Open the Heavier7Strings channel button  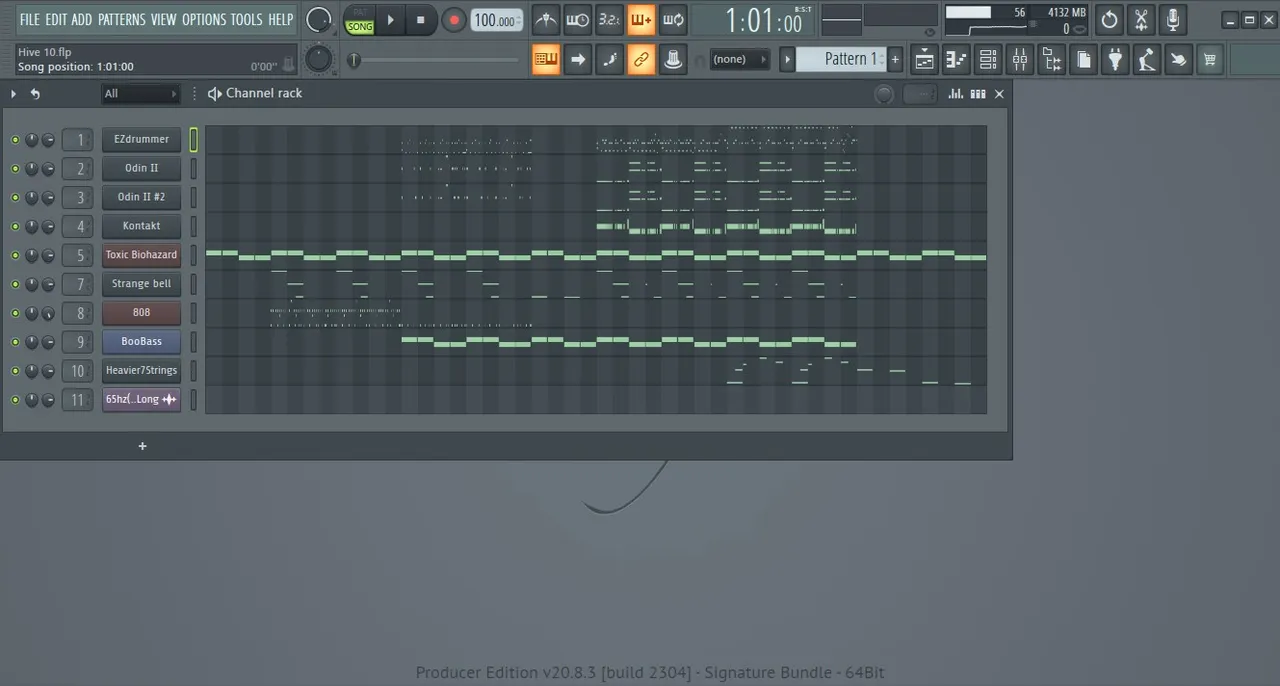(141, 371)
